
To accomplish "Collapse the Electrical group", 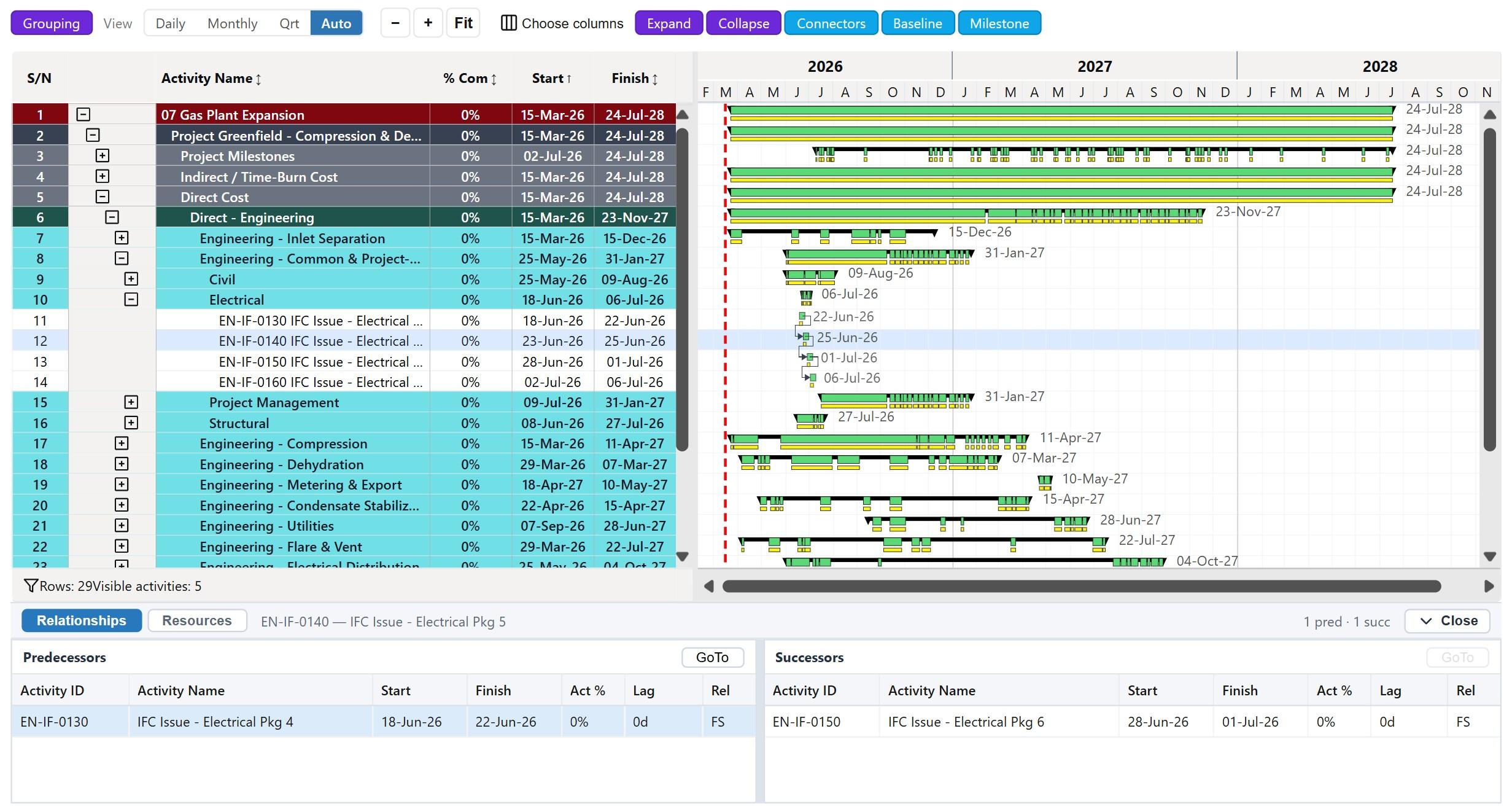I will 131,299.
